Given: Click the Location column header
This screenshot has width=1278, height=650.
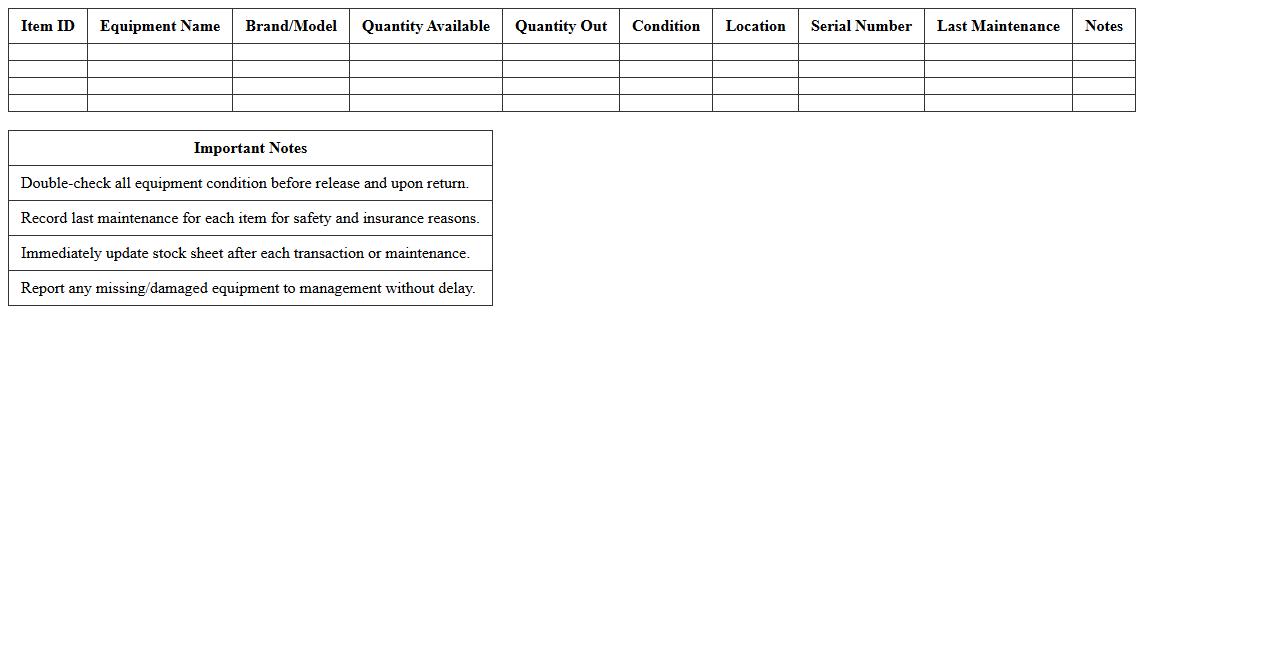Looking at the screenshot, I should [x=755, y=26].
